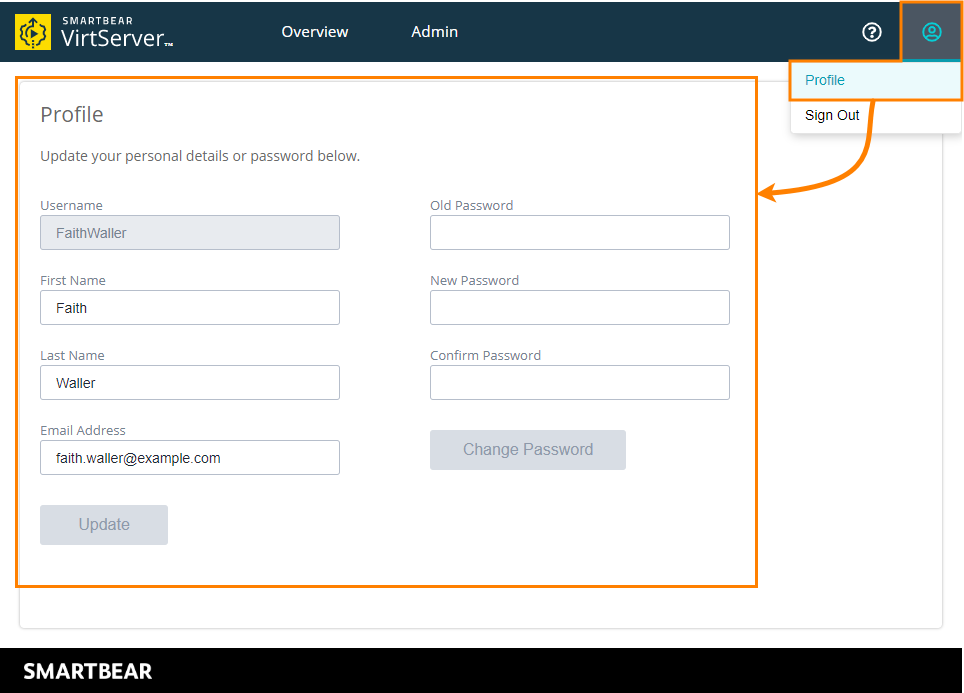The image size is (964, 693).
Task: Click the Change Password button
Action: [527, 450]
